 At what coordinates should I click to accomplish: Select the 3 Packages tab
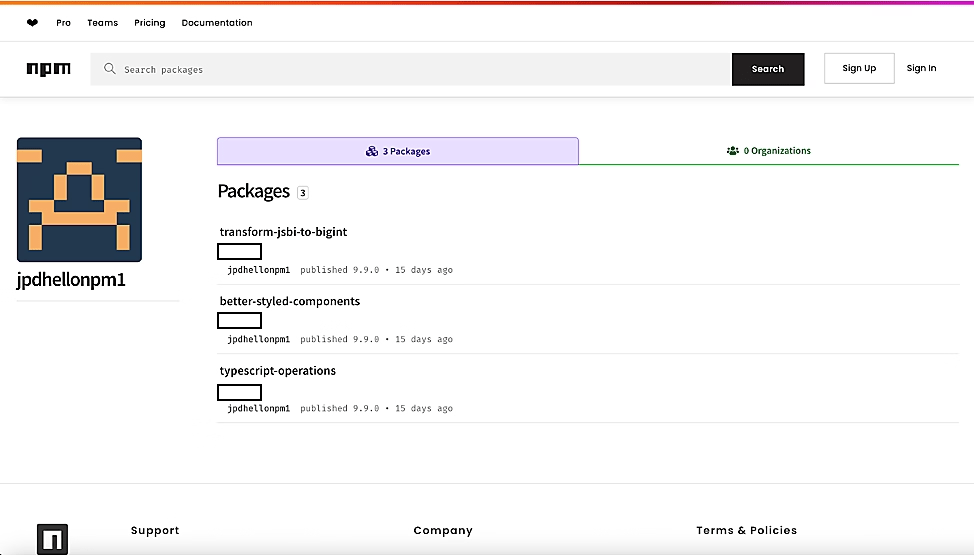point(398,151)
